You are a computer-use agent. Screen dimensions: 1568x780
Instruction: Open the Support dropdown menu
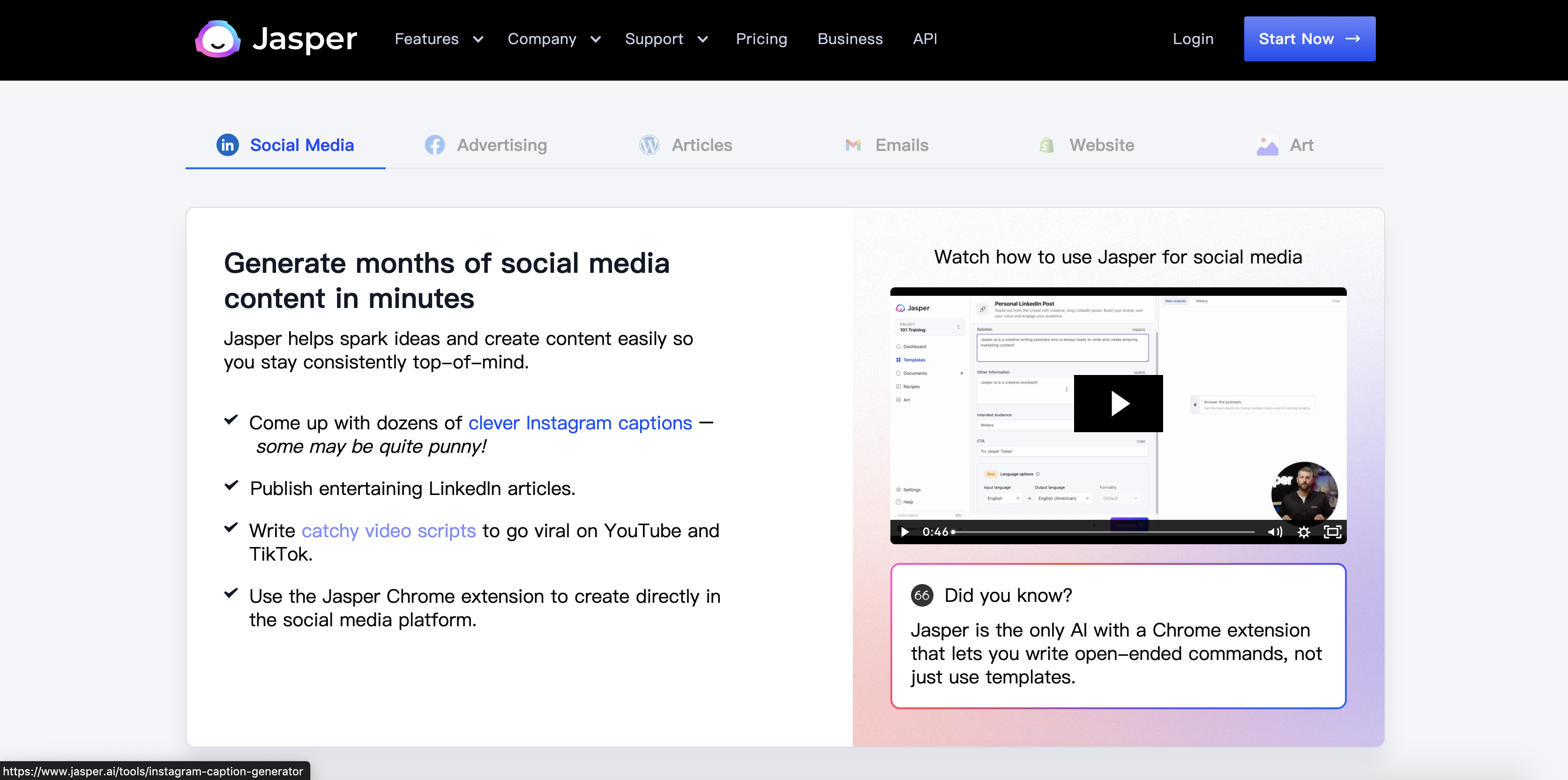point(666,39)
